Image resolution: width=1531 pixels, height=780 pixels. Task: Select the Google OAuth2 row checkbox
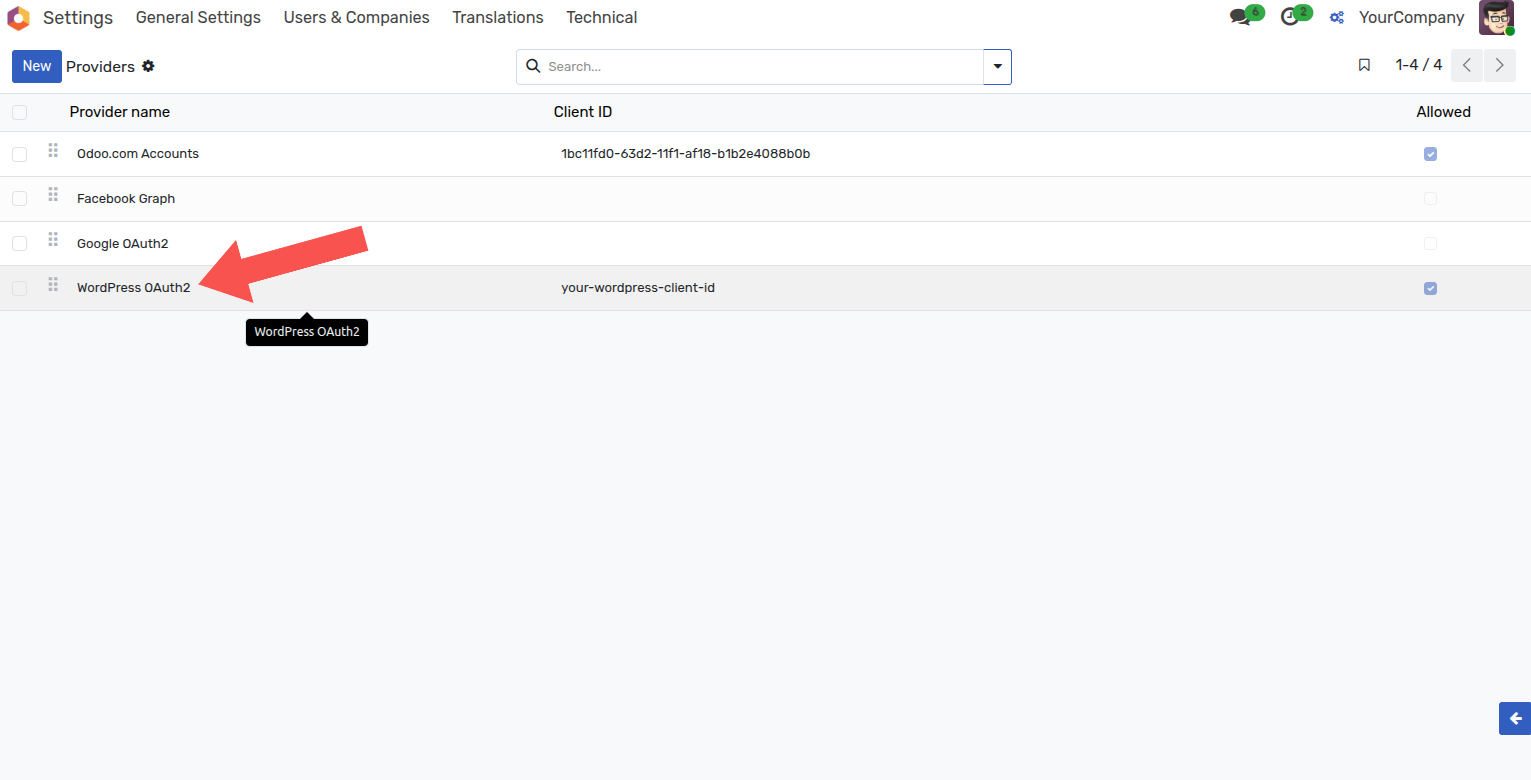[20, 244]
